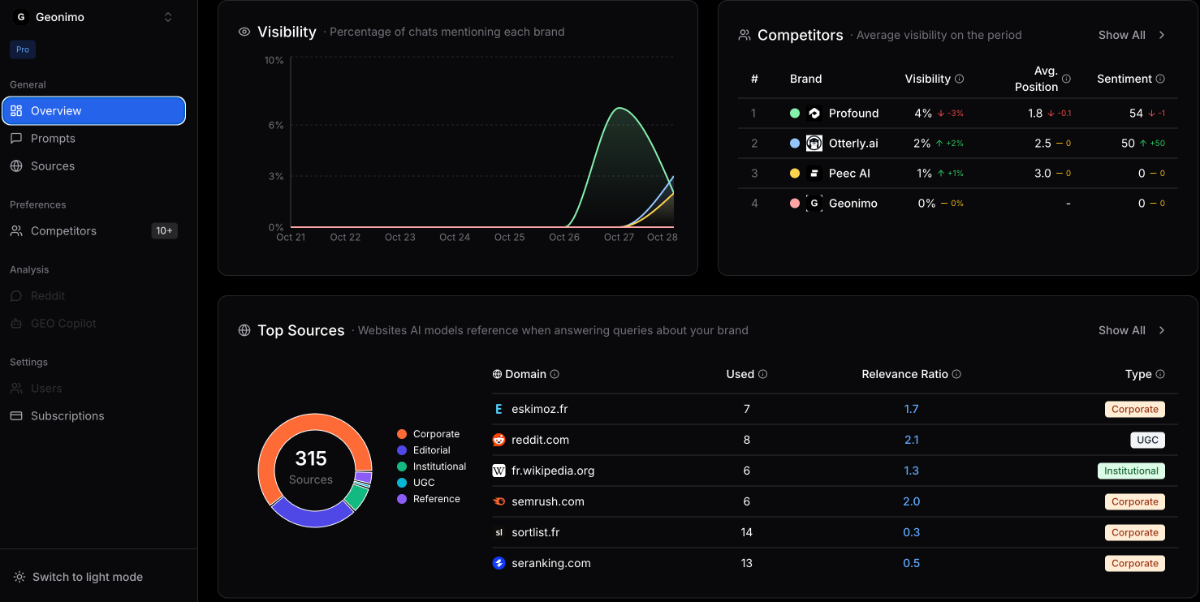The image size is (1200, 602).
Task: Open Competitors under Preferences
Action: pyautogui.click(x=64, y=231)
